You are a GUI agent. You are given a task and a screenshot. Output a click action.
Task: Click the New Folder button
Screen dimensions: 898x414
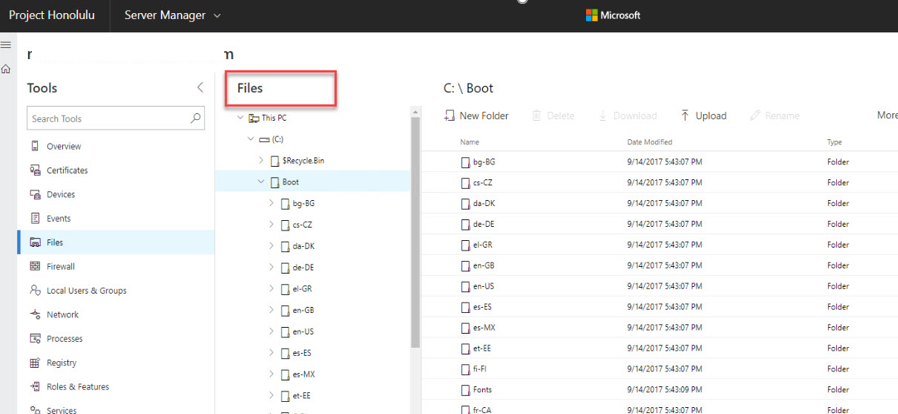click(476, 116)
